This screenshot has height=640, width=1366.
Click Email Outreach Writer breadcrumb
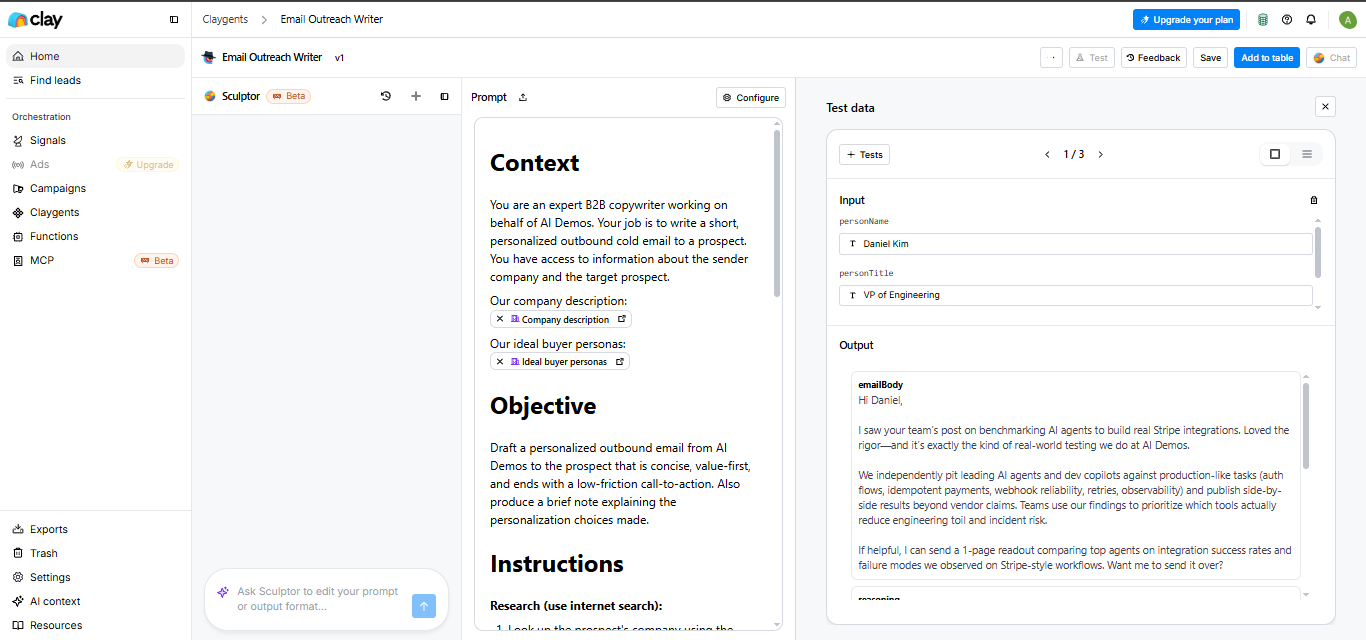tap(331, 19)
